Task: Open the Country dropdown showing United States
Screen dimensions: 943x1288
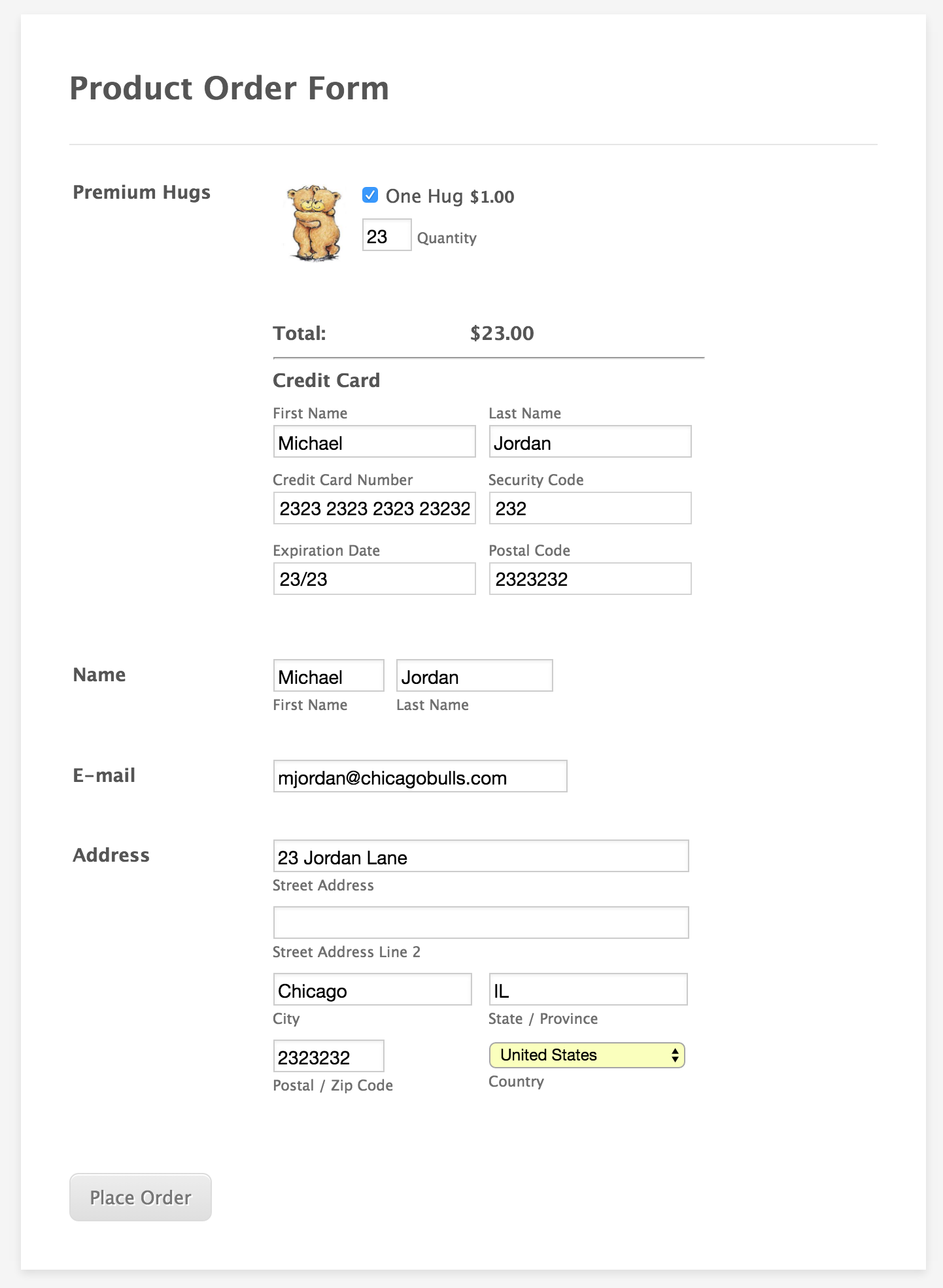Action: pos(587,1055)
